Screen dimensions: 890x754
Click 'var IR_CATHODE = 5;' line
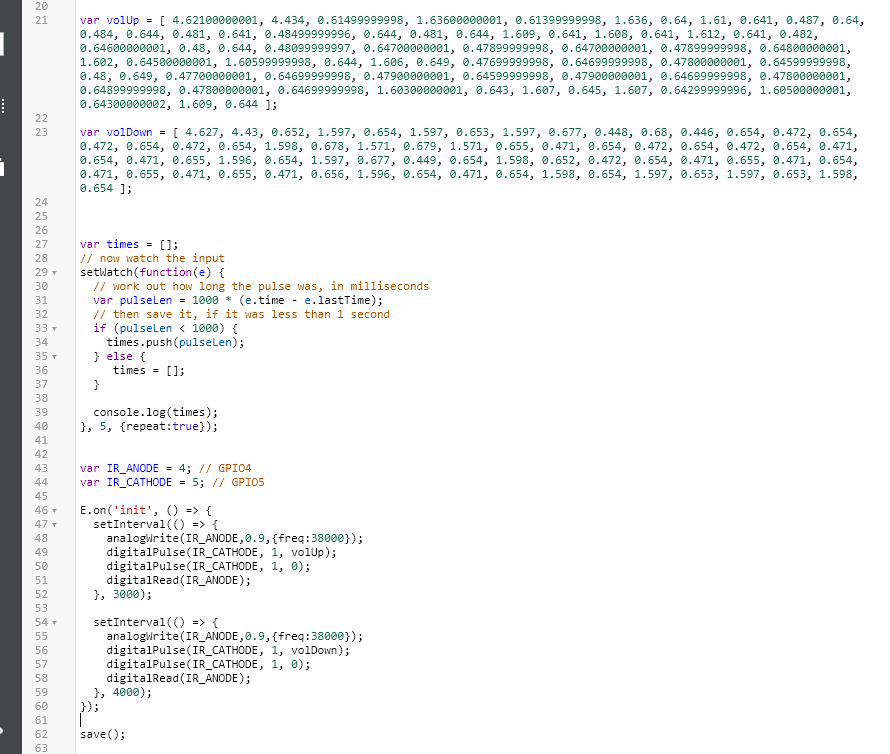(x=142, y=483)
